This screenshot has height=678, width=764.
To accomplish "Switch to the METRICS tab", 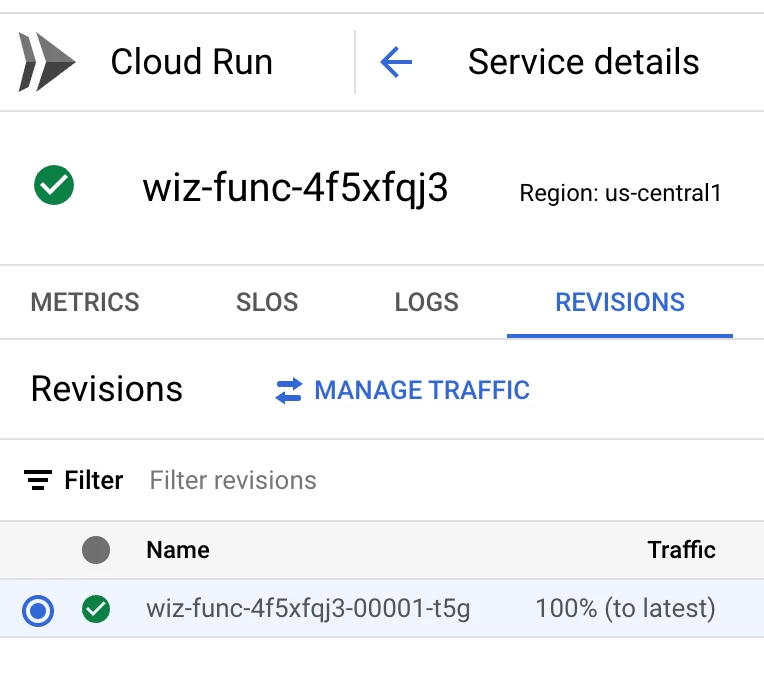I will 85,302.
